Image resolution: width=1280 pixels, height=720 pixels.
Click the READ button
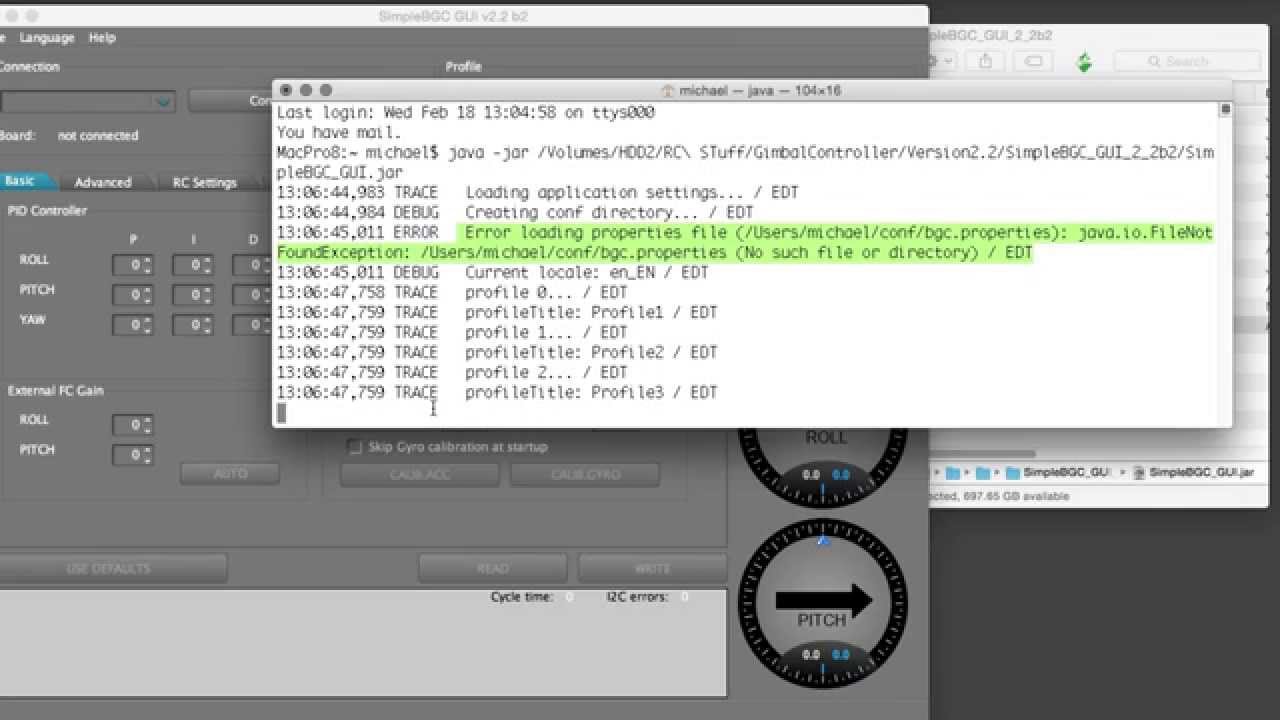coord(493,568)
